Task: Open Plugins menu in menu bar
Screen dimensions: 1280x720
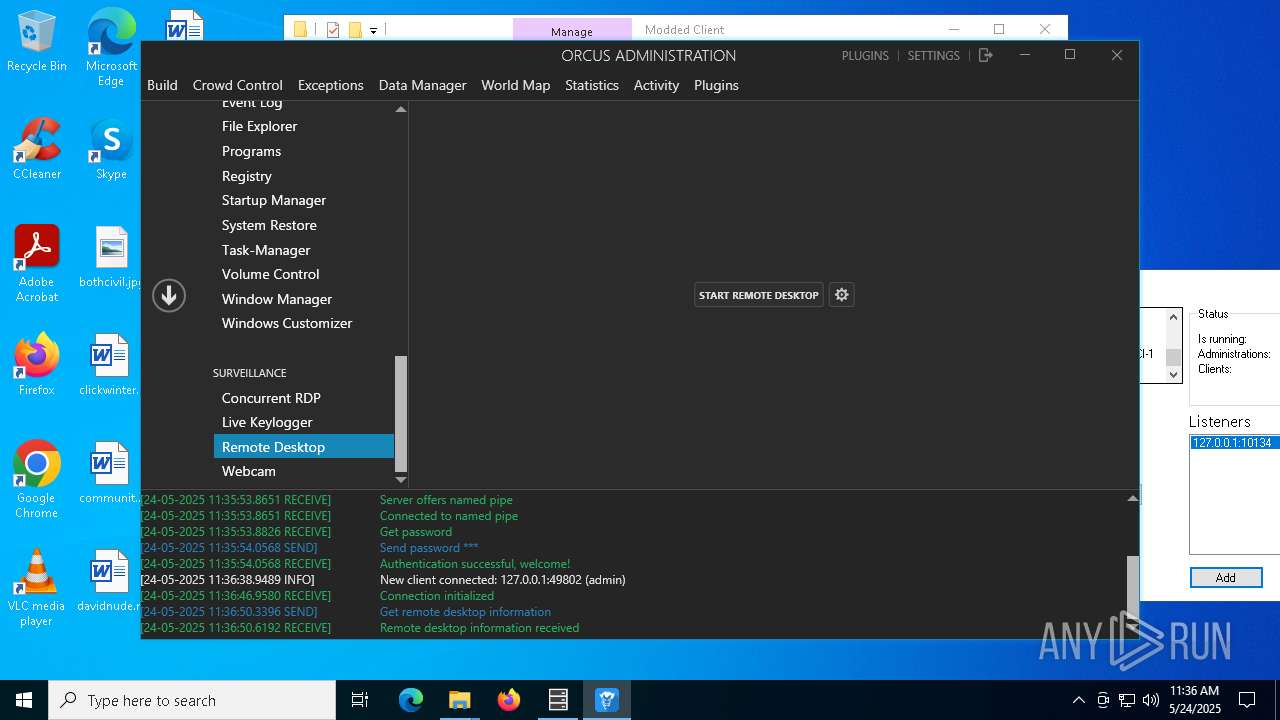Action: click(x=716, y=85)
